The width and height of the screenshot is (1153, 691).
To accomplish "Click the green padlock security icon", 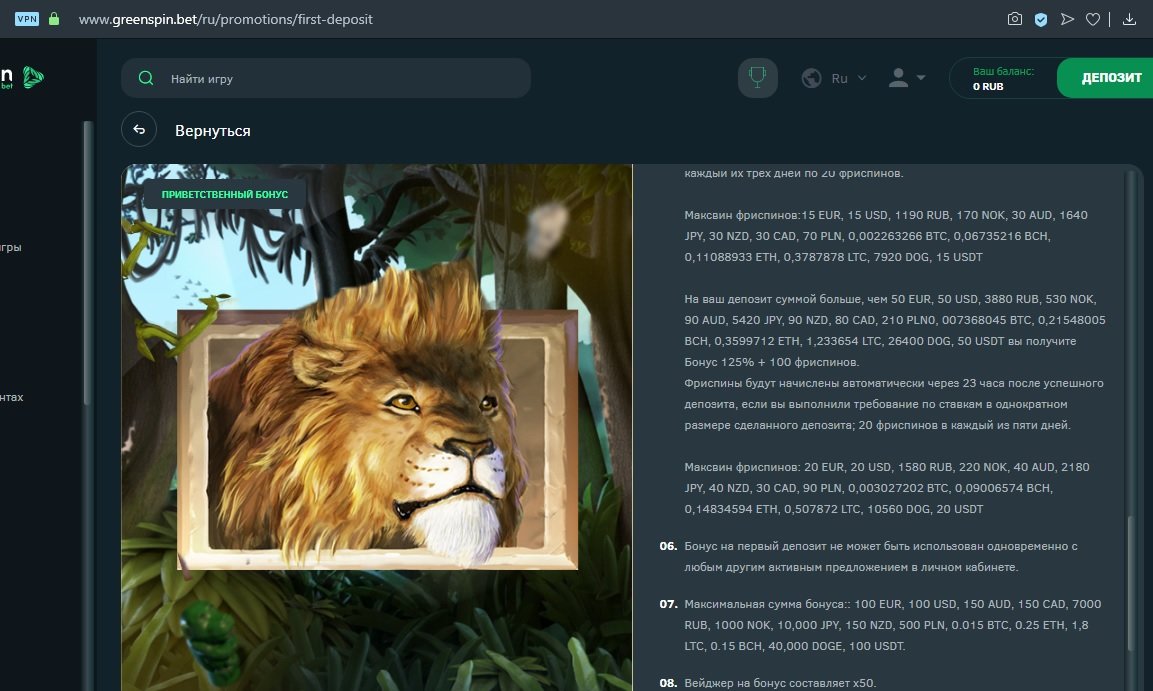I will click(x=54, y=19).
